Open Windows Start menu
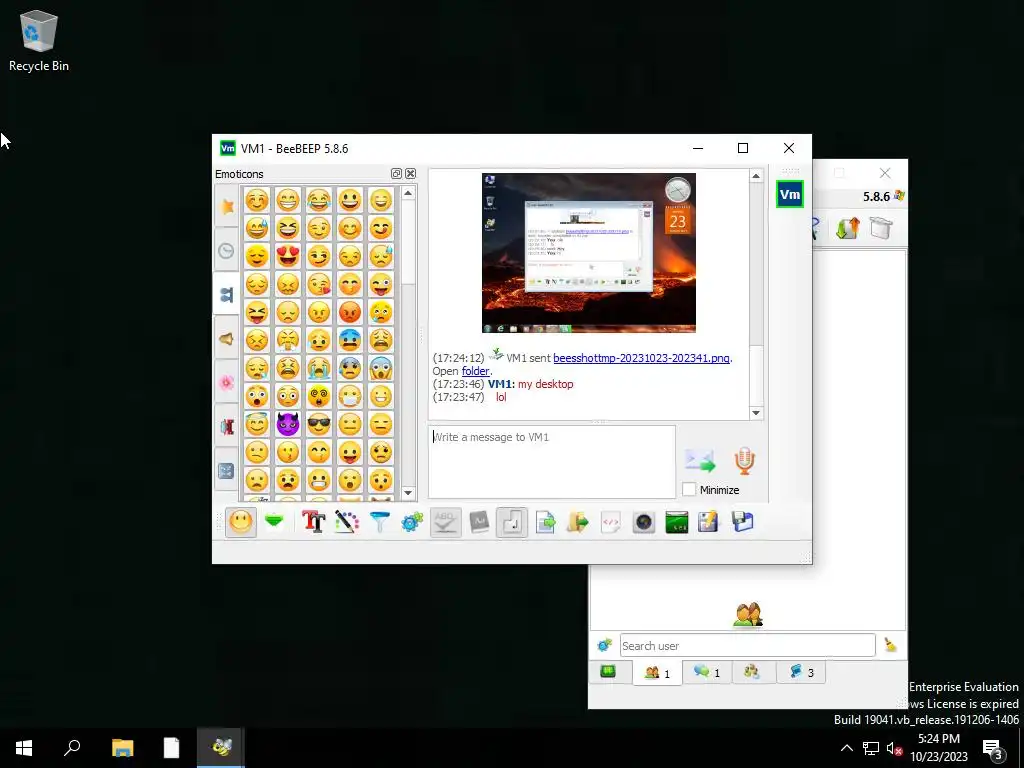This screenshot has height=768, width=1024. 24,748
